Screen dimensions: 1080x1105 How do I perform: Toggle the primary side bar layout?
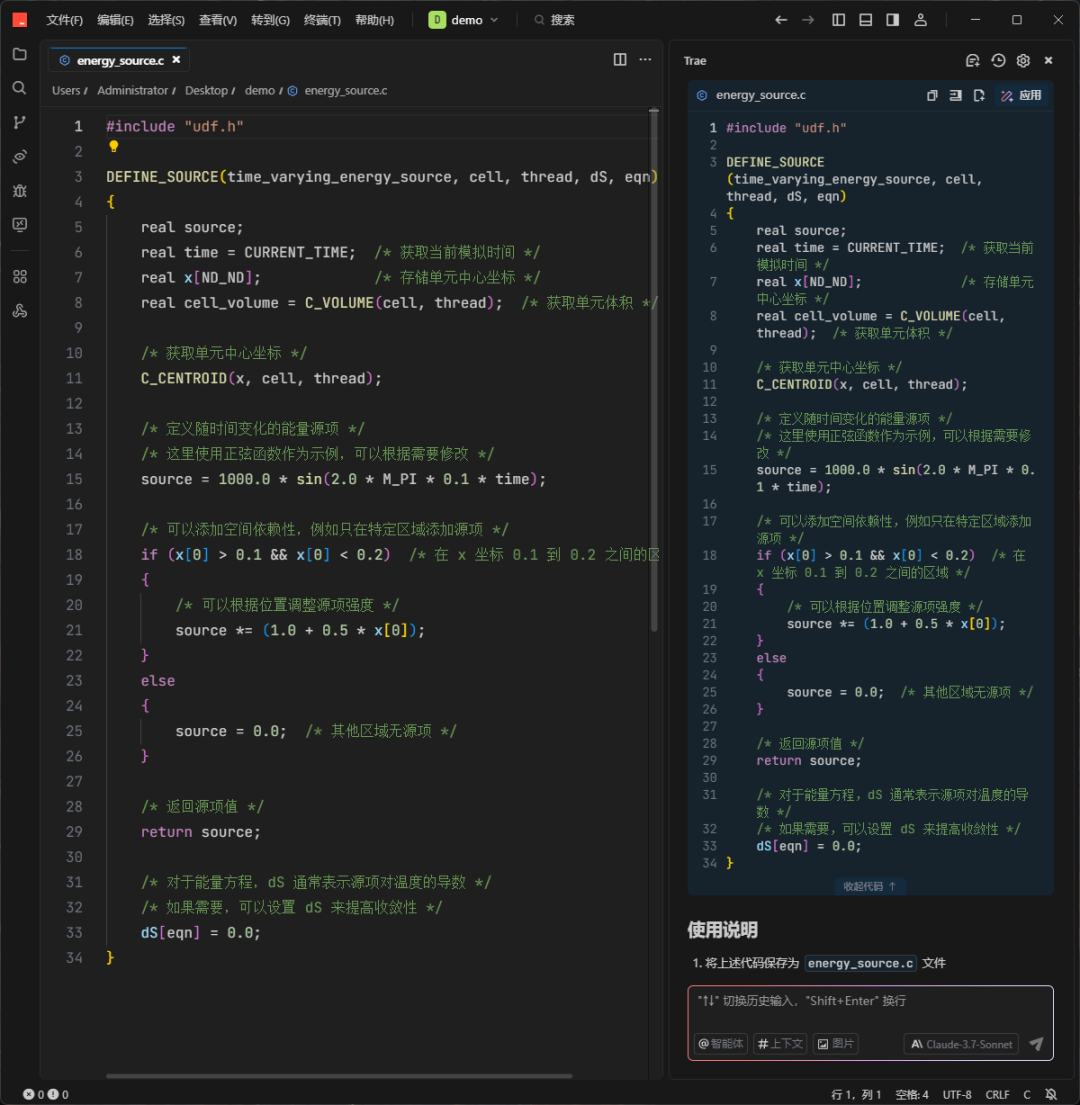coord(839,20)
